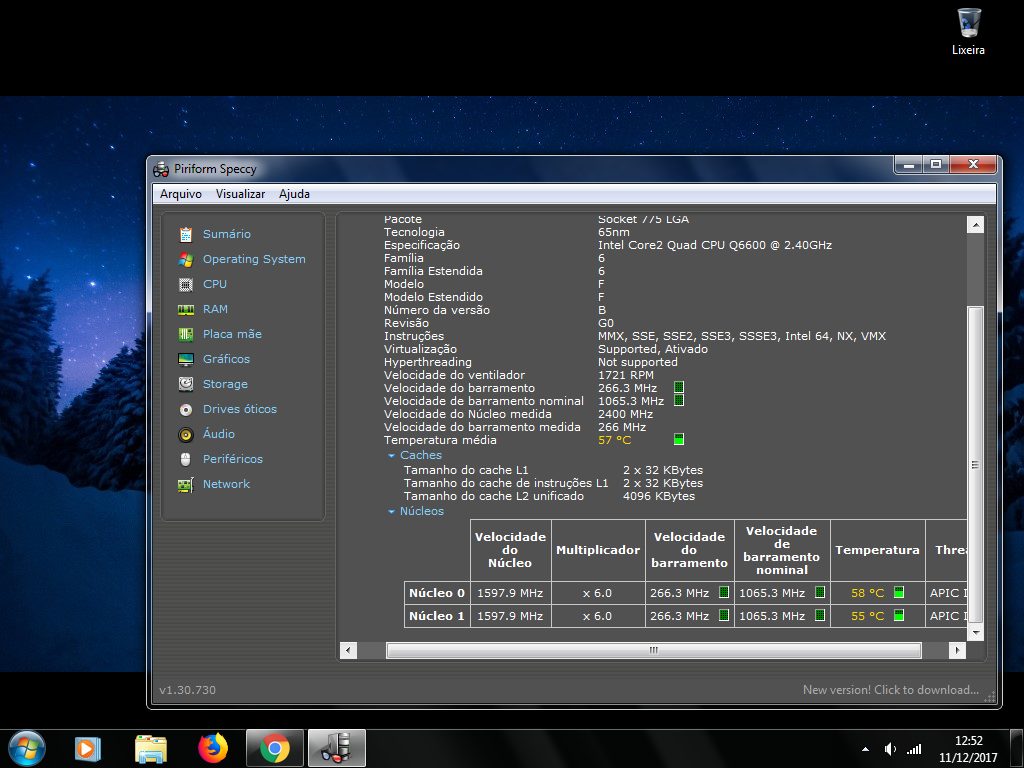Image resolution: width=1024 pixels, height=768 pixels.
Task: Select the Núcleo 0 row header
Action: [x=437, y=593]
